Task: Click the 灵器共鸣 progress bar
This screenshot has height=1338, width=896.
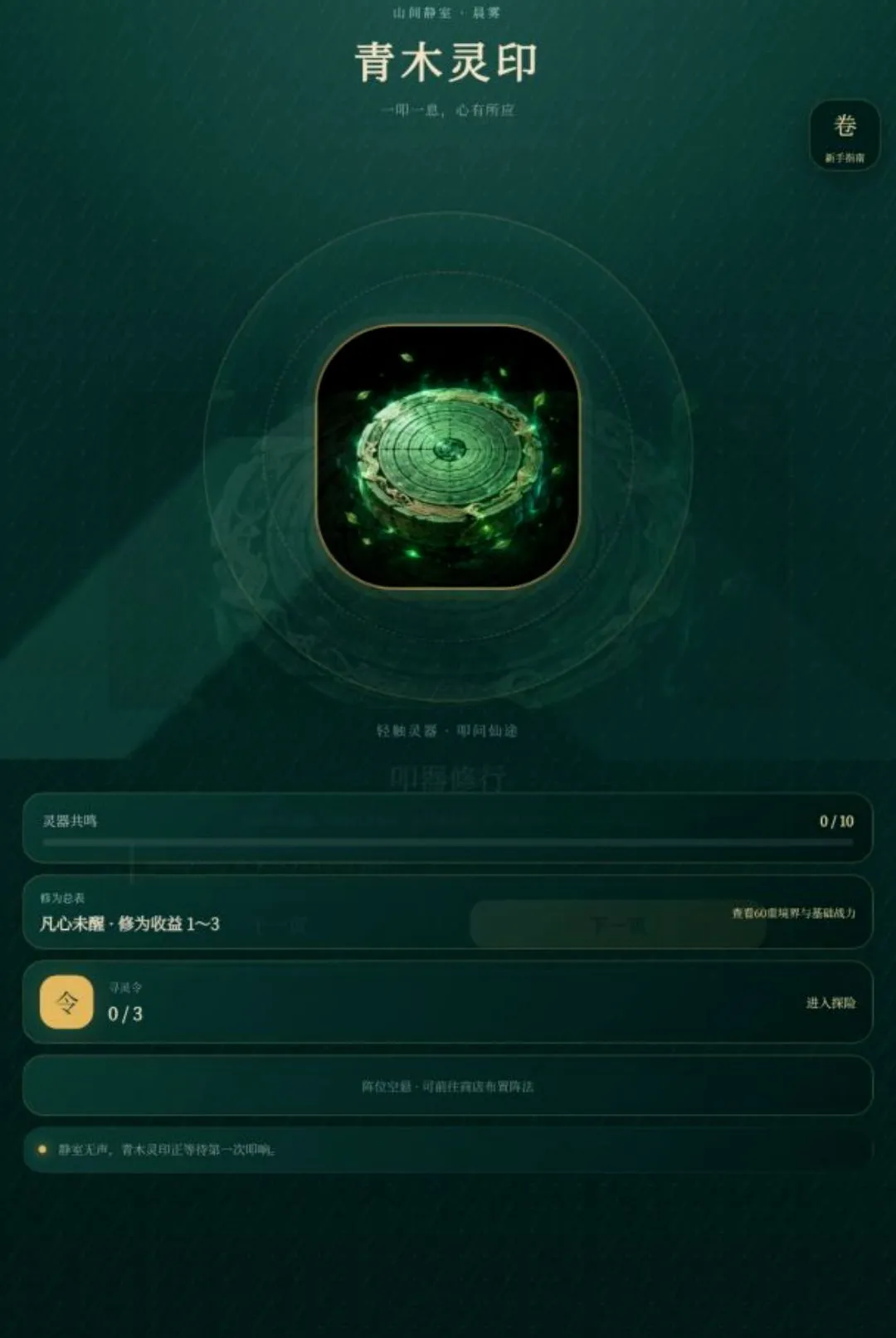Action: pos(448,842)
